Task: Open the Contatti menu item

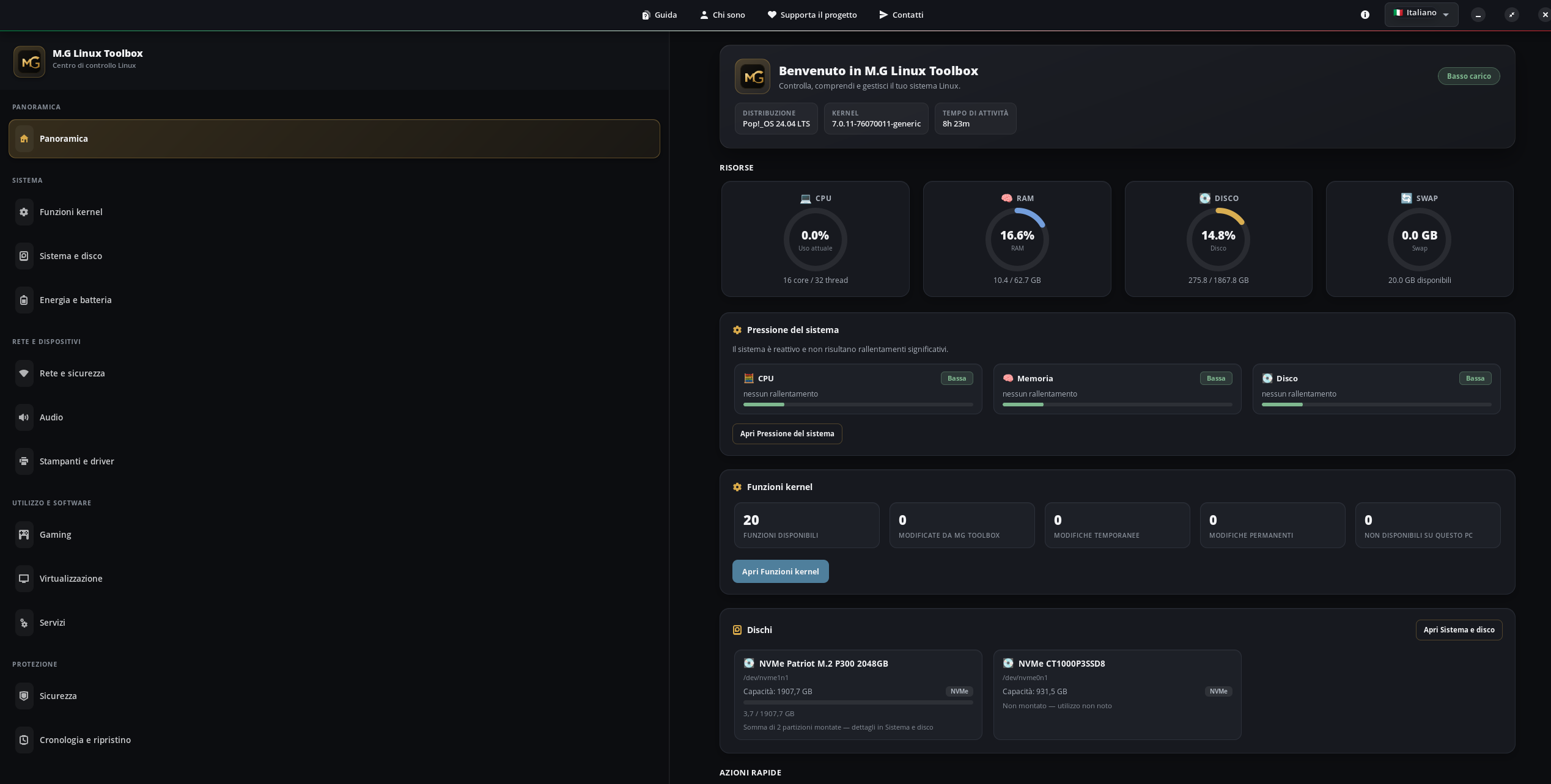Action: 901,15
